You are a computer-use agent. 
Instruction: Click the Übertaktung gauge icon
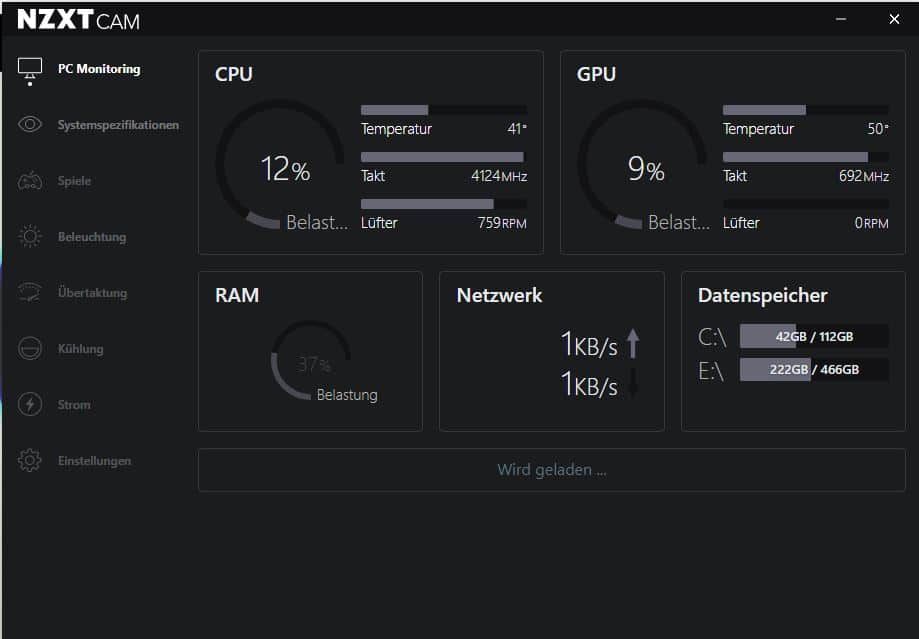click(30, 293)
